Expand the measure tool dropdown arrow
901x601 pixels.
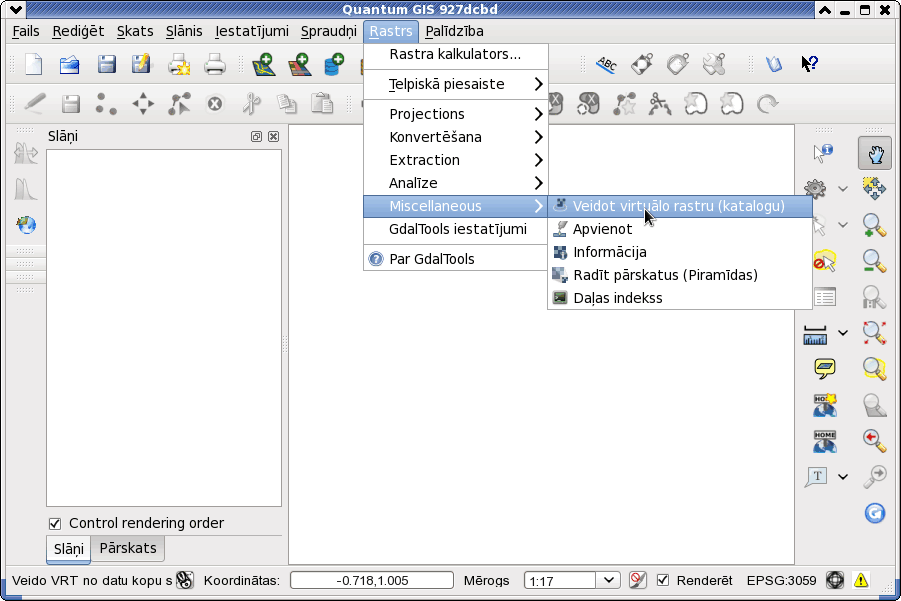[x=842, y=333]
